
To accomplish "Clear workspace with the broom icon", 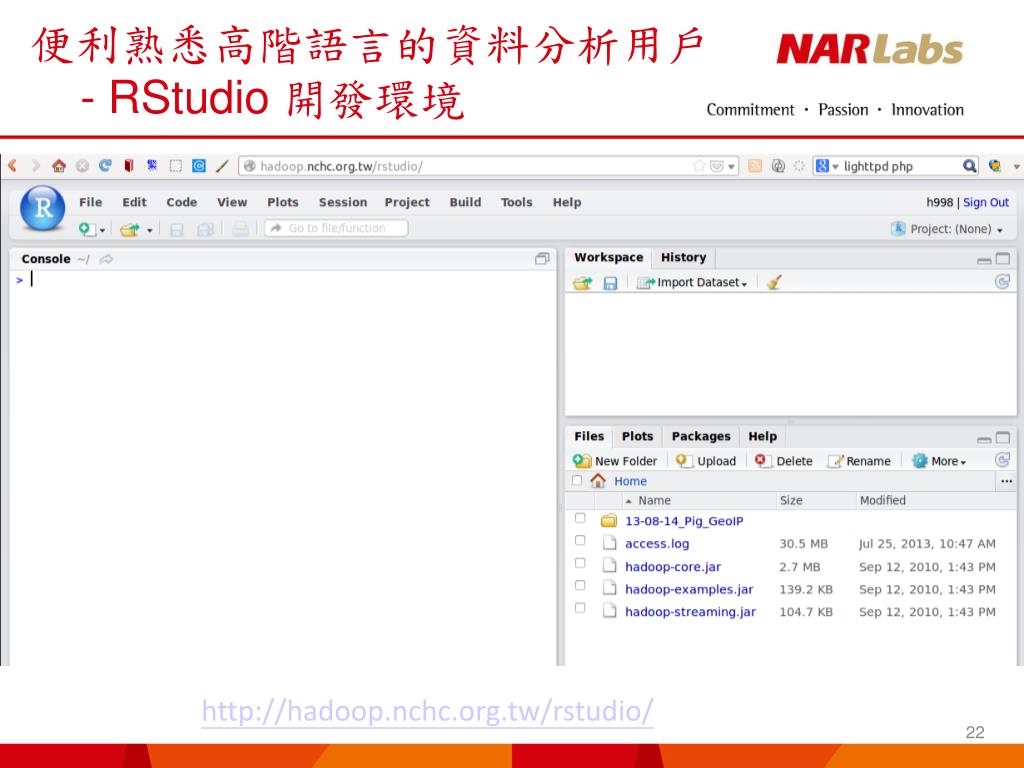I will [x=775, y=282].
